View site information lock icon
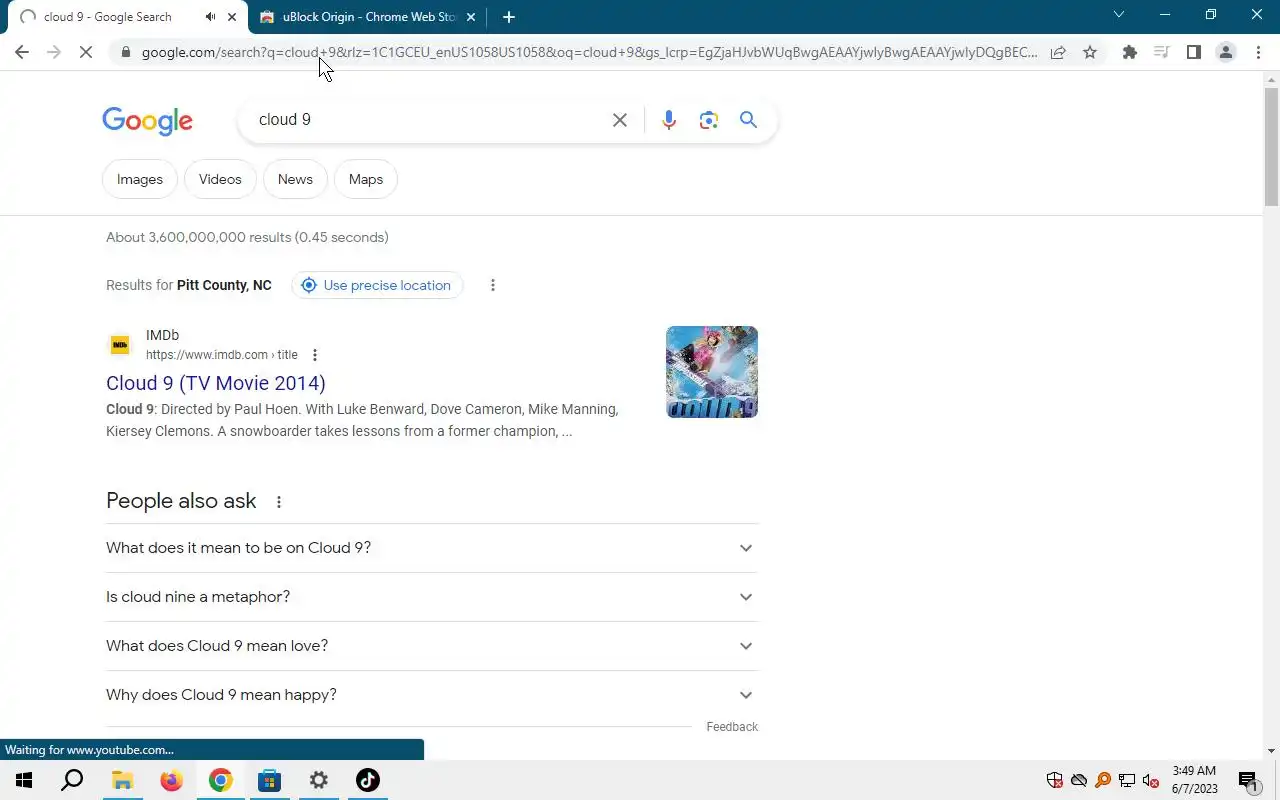The width and height of the screenshot is (1280, 800). click(125, 52)
